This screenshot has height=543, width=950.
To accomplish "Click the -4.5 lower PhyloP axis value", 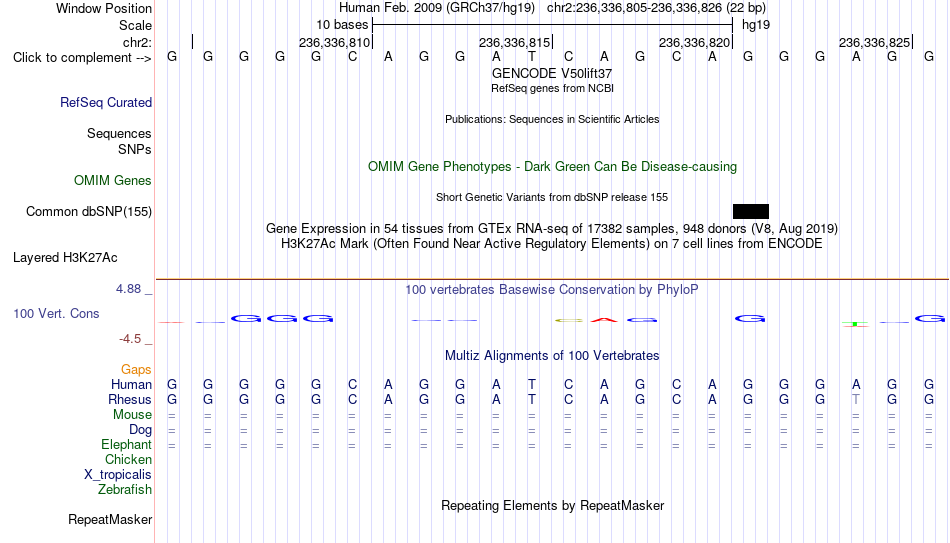I will [x=130, y=339].
